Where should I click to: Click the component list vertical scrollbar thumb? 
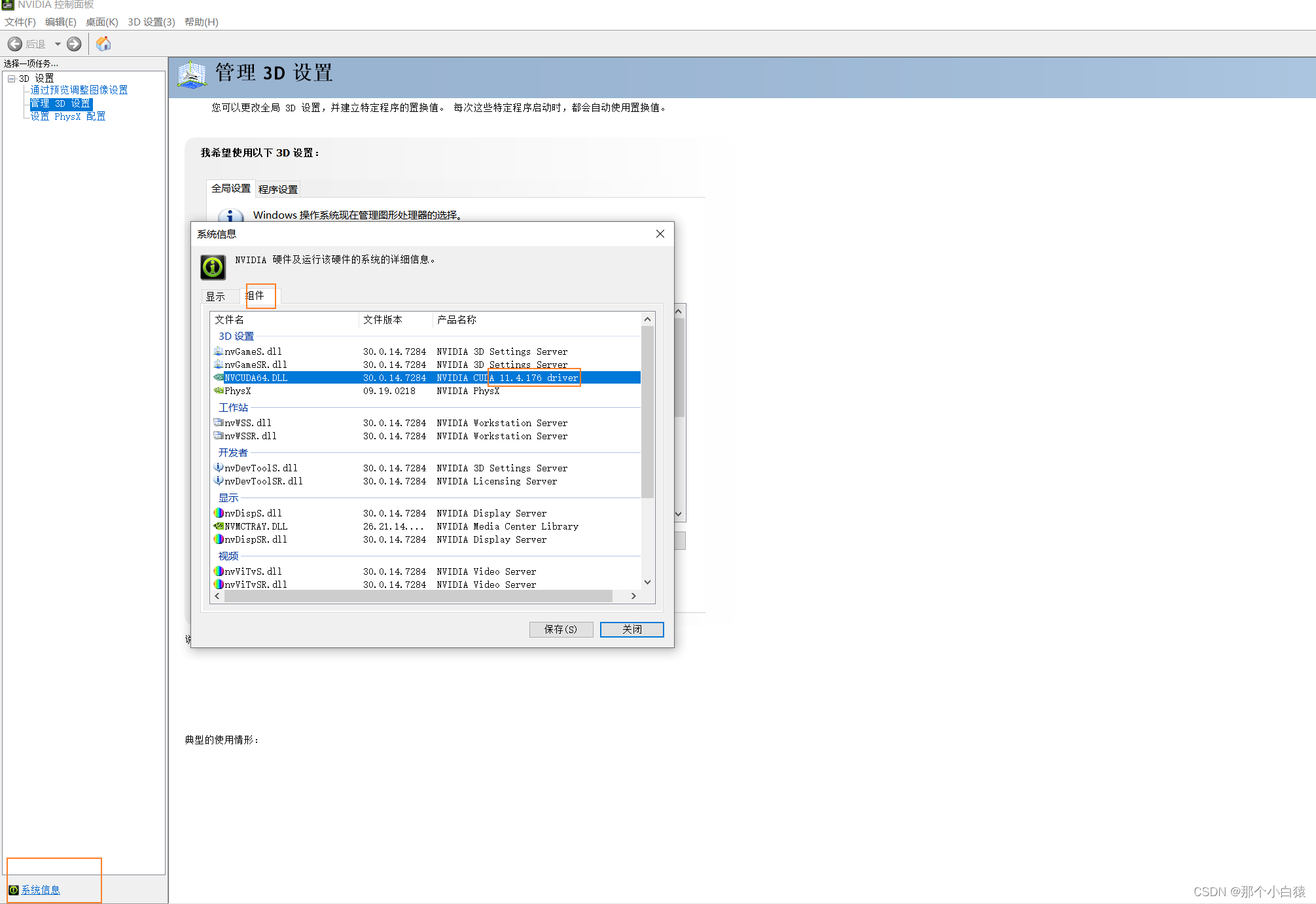pos(647,411)
